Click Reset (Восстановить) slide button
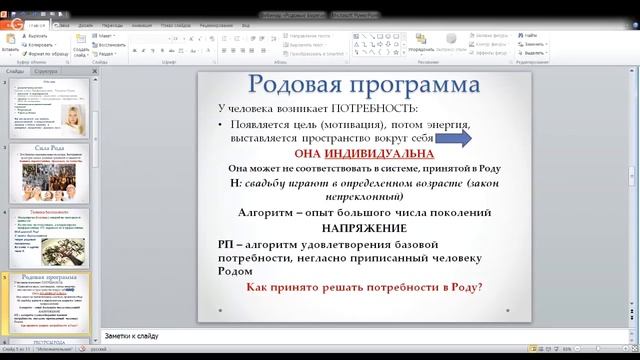Viewport: 640px width, 360px height. [x=109, y=45]
